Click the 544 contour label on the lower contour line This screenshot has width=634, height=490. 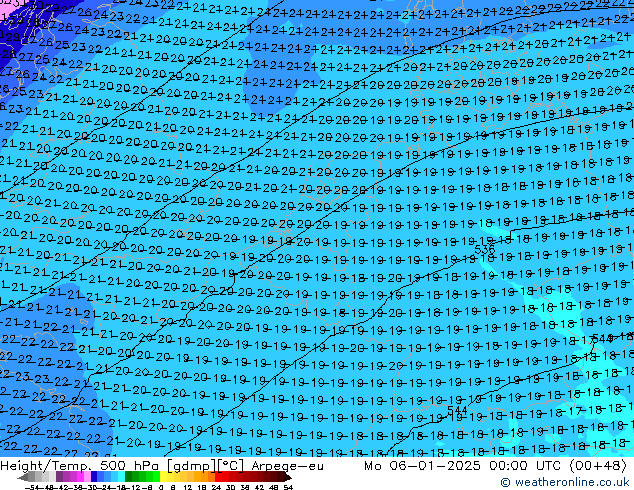click(x=457, y=410)
